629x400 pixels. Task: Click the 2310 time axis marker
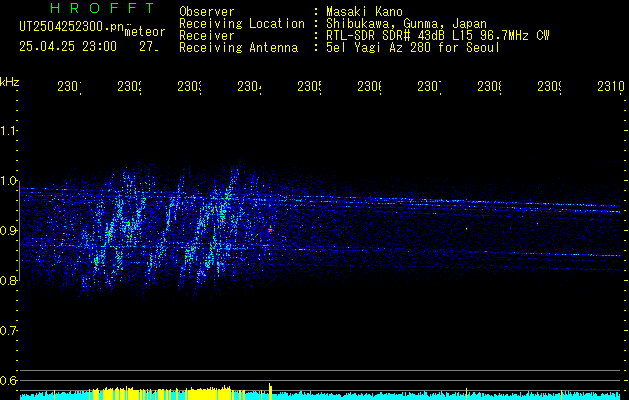611,87
